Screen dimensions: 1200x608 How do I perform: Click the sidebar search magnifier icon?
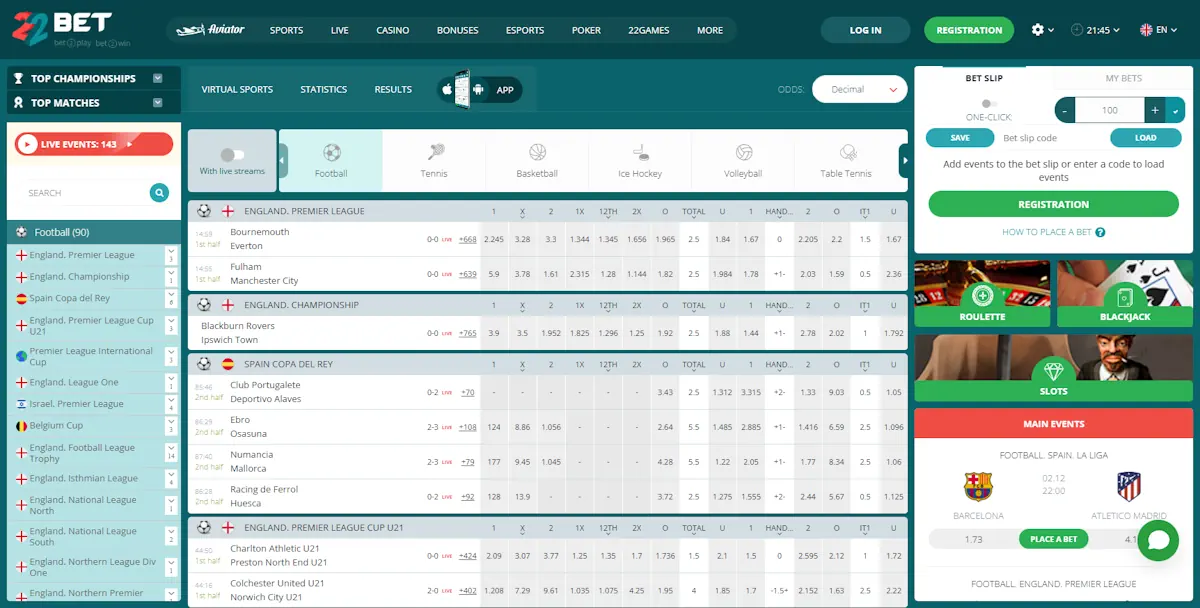pyautogui.click(x=159, y=192)
